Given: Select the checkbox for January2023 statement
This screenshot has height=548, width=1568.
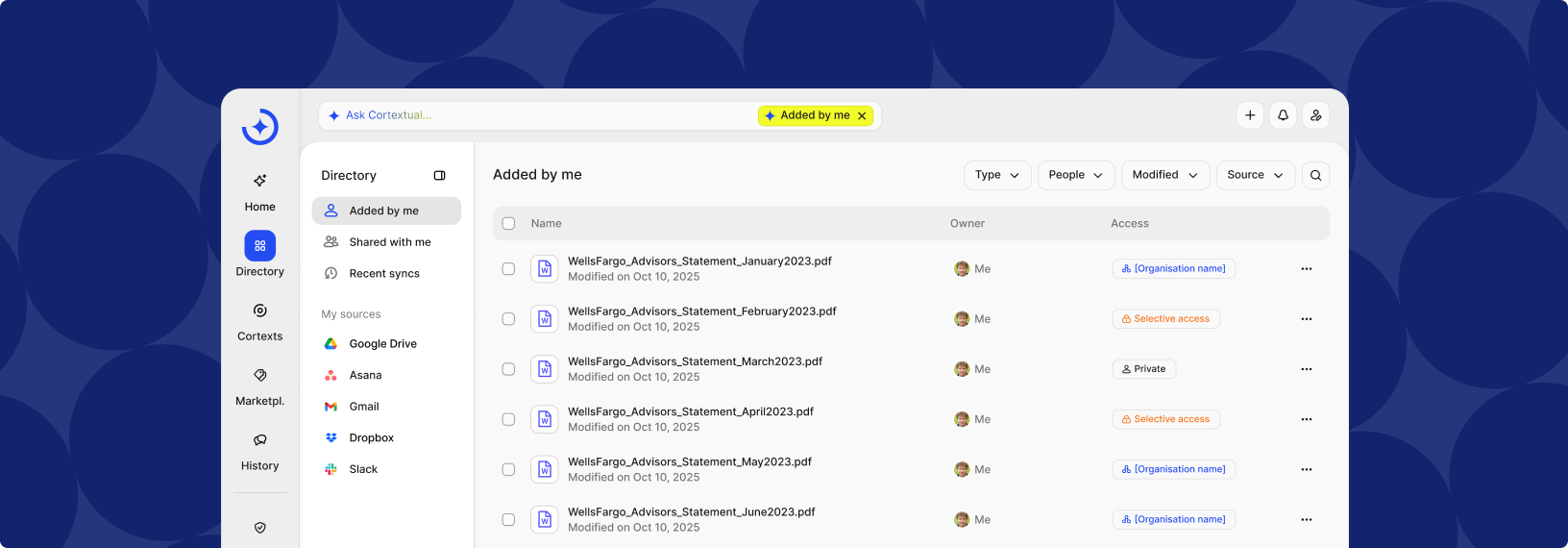Looking at the screenshot, I should tap(508, 269).
